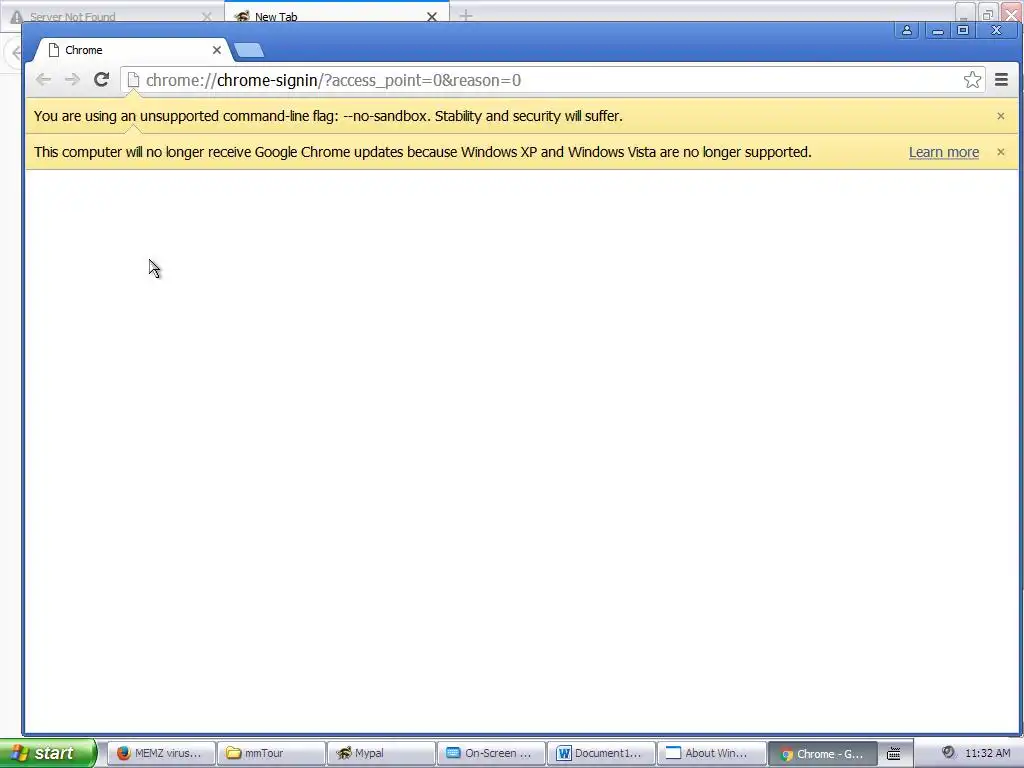
Task: Switch to About Windows taskbar item
Action: pyautogui.click(x=711, y=753)
